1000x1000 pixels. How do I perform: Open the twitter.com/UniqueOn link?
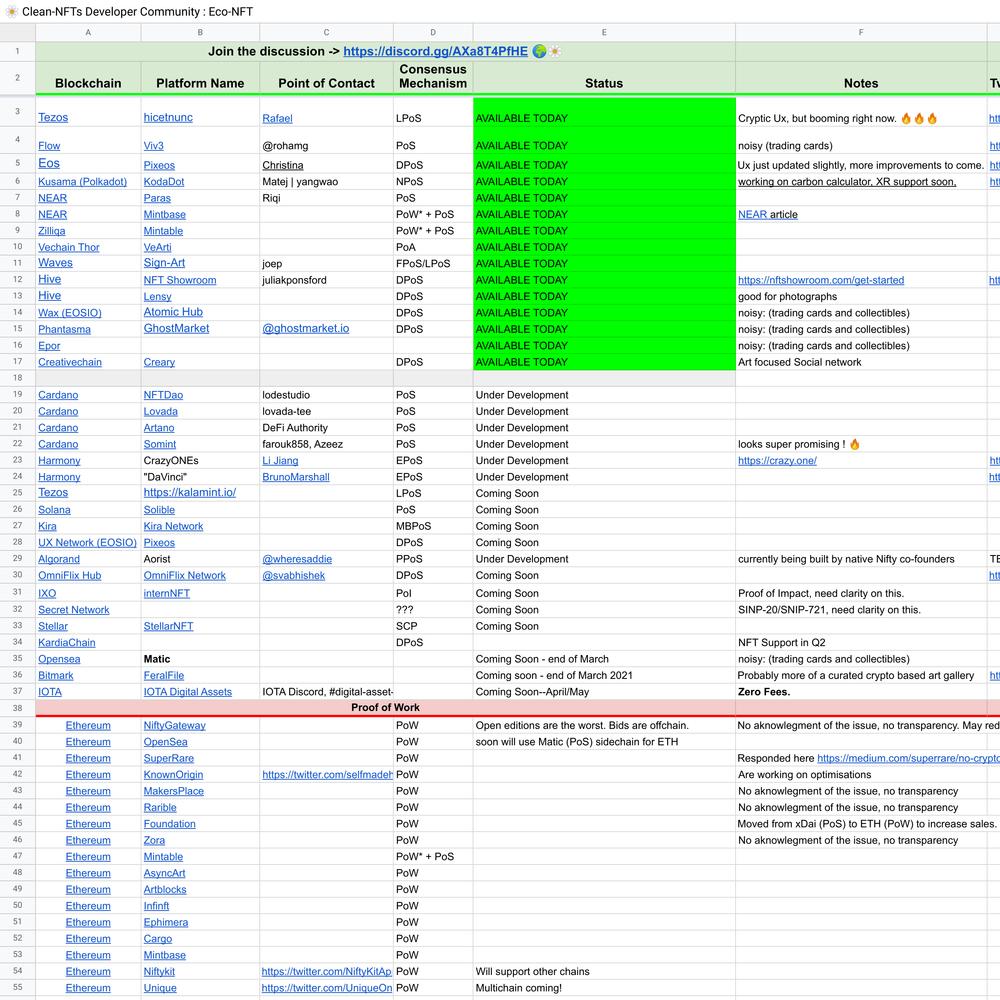click(327, 988)
